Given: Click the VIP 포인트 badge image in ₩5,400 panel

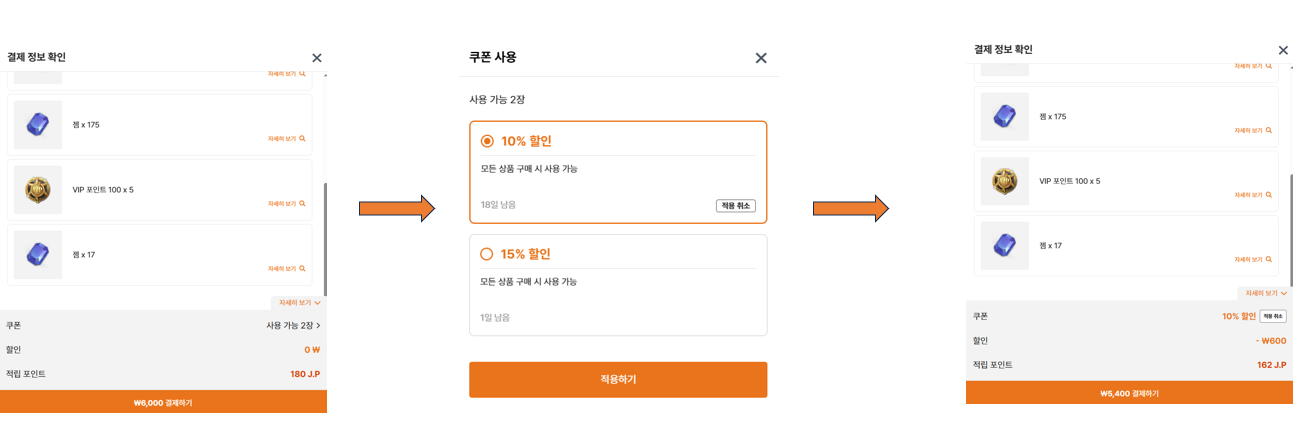Looking at the screenshot, I should [1005, 181].
